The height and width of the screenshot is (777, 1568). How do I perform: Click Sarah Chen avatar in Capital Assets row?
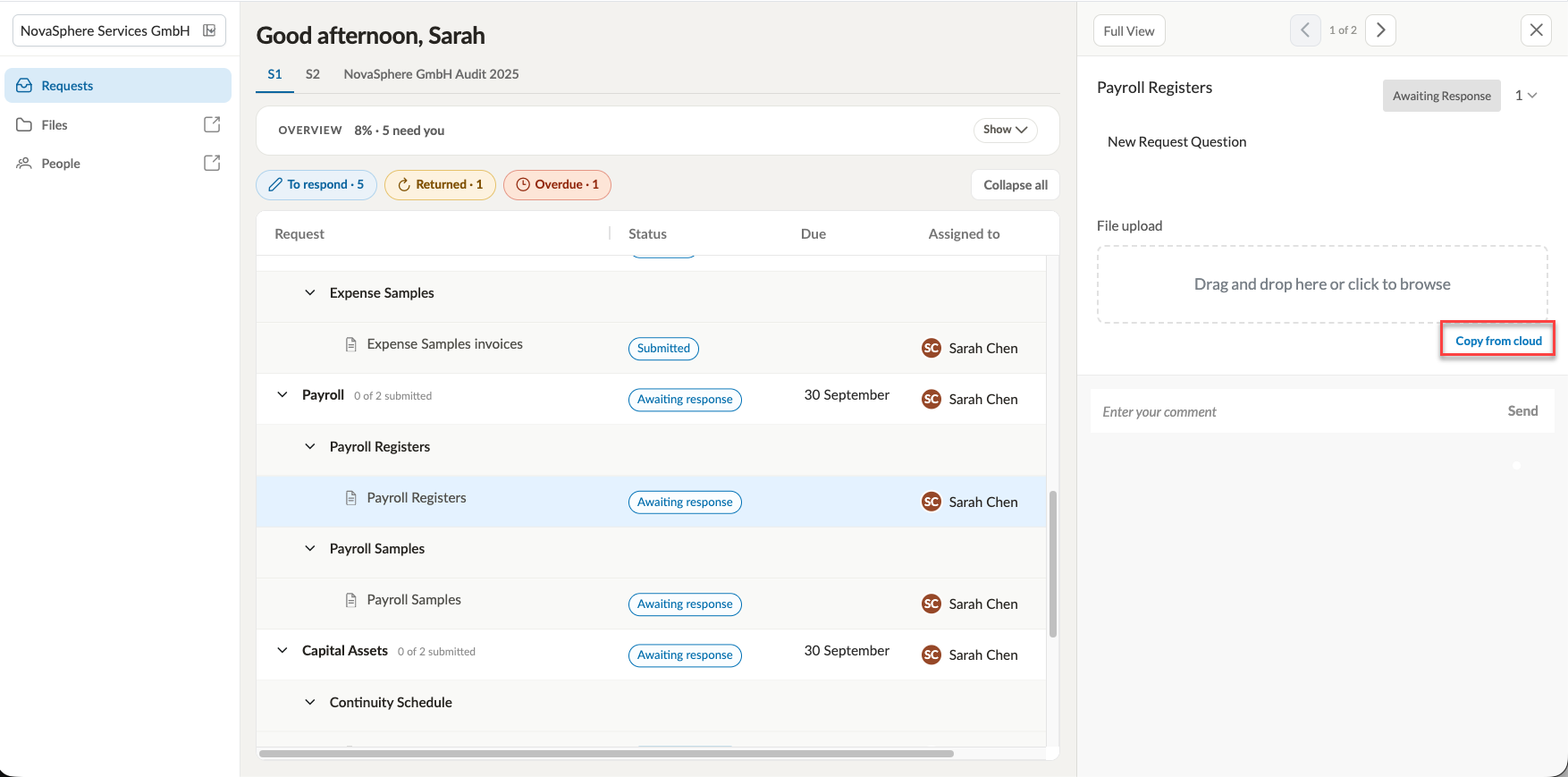pyautogui.click(x=932, y=655)
